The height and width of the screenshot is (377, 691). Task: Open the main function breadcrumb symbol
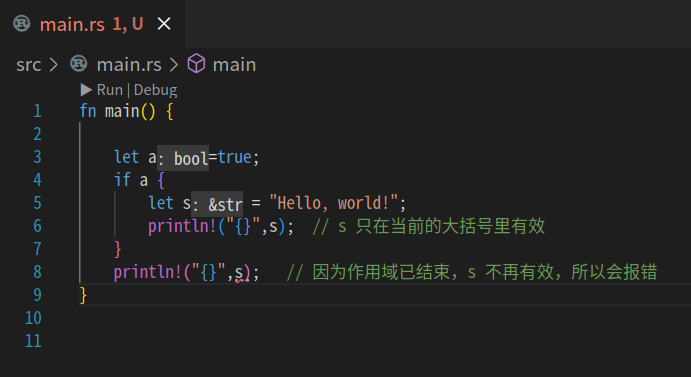[x=234, y=65]
